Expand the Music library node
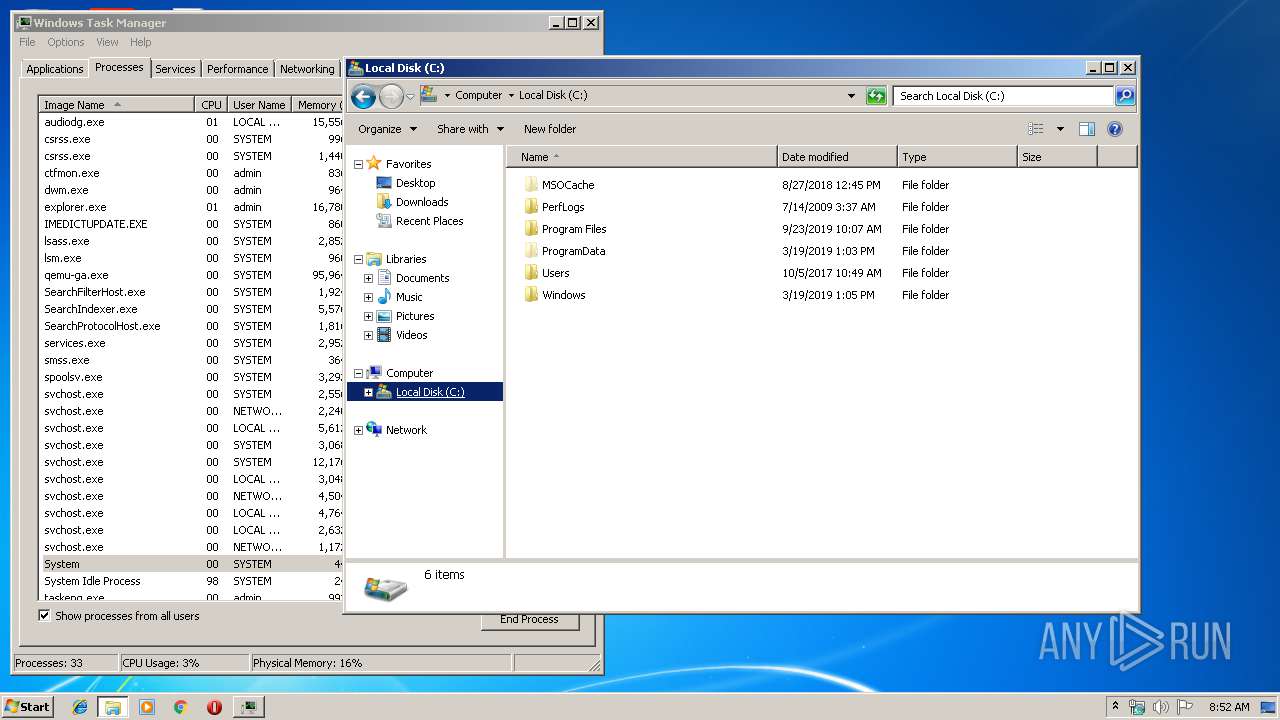 coord(368,297)
